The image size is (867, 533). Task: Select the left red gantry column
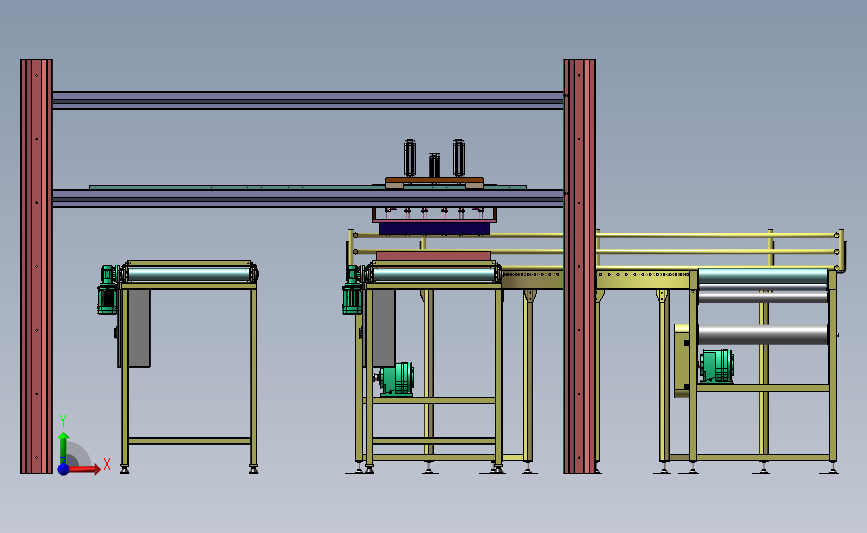tap(36, 266)
